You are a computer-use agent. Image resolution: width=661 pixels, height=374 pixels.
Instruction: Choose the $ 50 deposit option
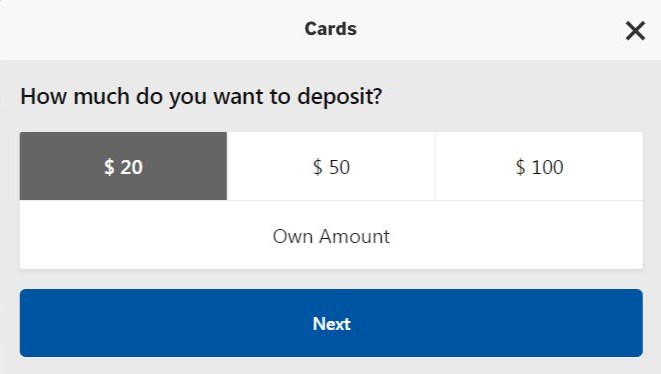coord(331,166)
